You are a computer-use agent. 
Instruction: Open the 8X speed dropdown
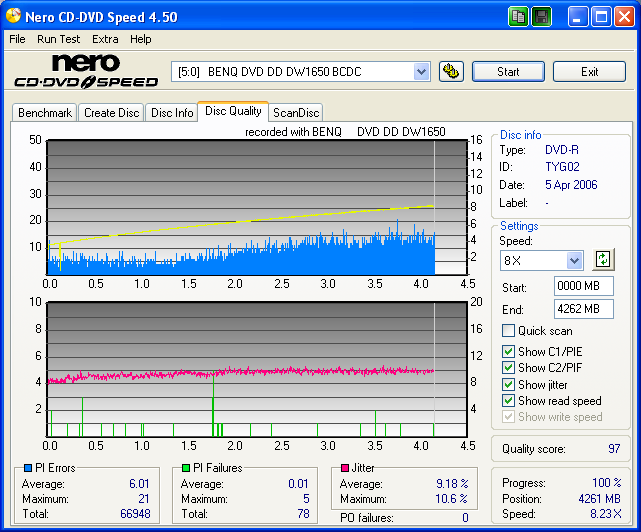(x=574, y=260)
